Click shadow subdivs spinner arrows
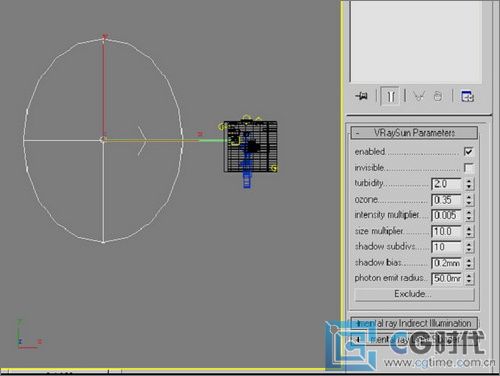The image size is (500, 376). coord(469,247)
